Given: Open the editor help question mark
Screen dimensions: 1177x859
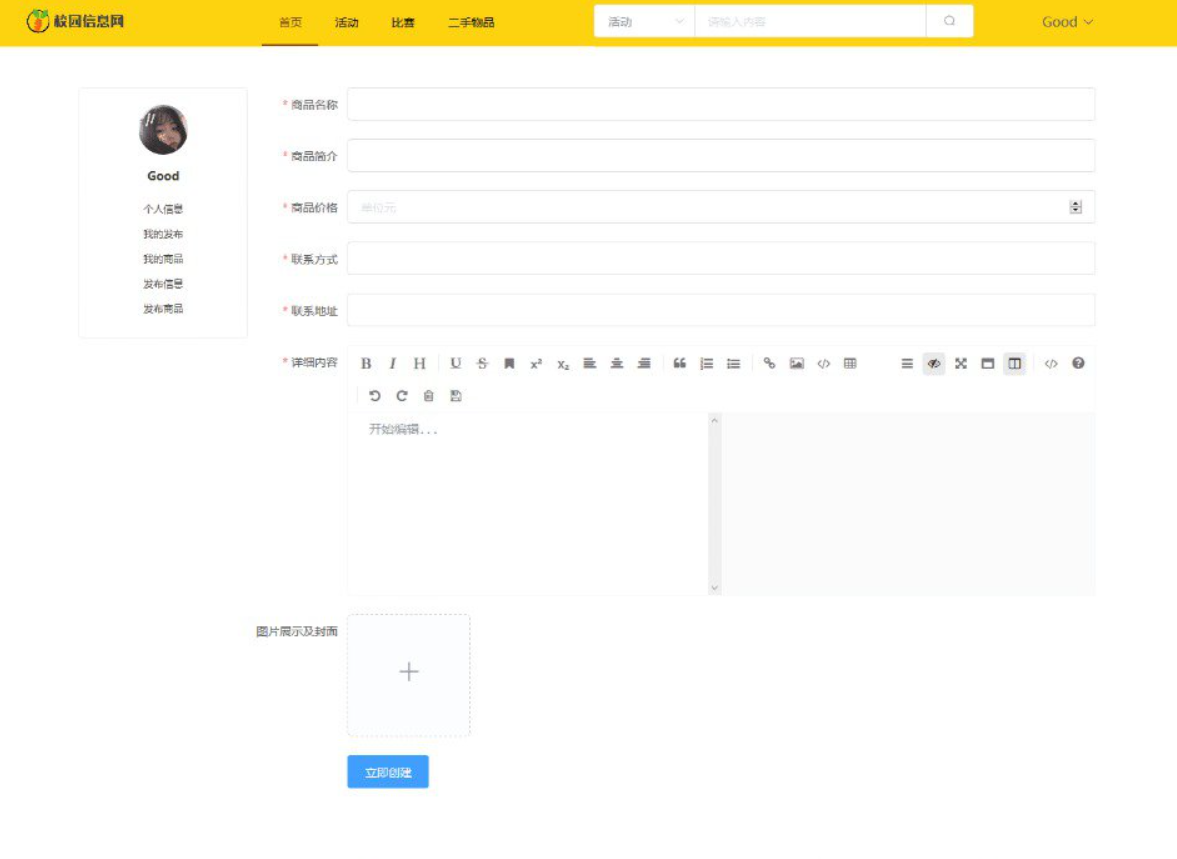Looking at the screenshot, I should (x=1078, y=364).
